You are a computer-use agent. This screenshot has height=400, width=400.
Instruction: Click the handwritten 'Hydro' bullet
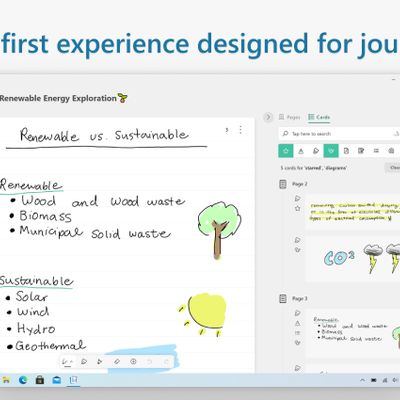tap(36, 329)
